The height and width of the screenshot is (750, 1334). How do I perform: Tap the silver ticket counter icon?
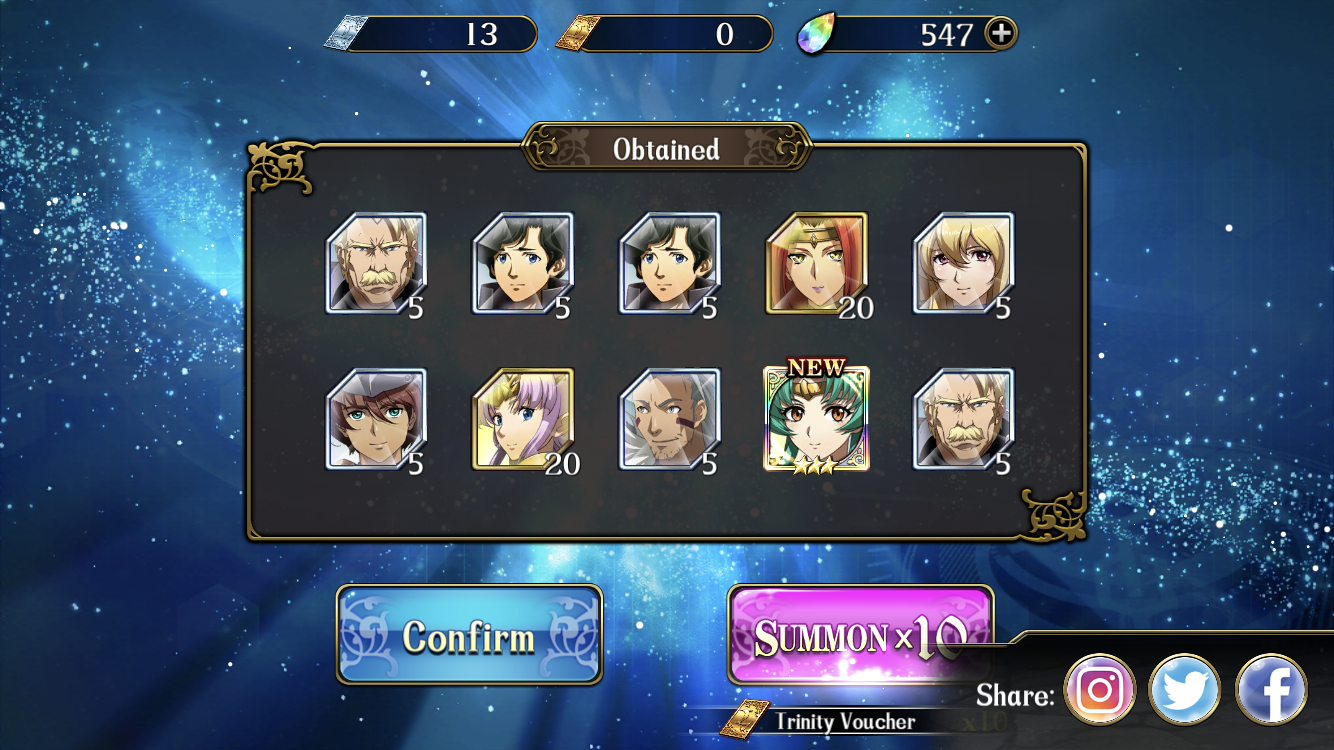344,34
